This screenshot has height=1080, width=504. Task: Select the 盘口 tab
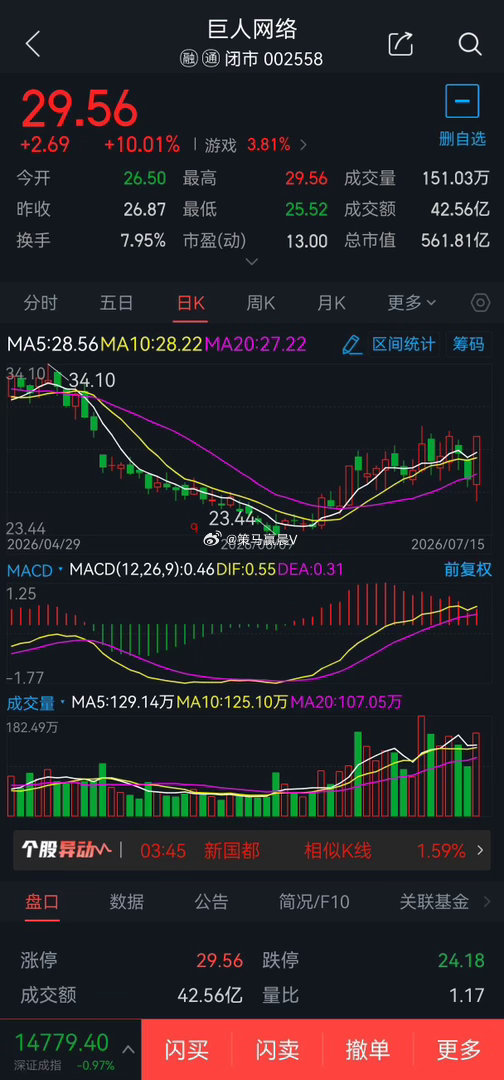pos(43,902)
